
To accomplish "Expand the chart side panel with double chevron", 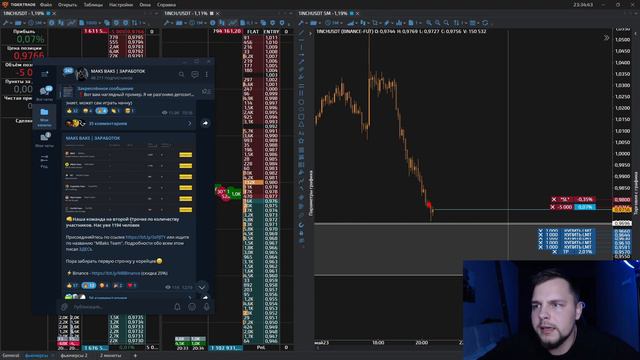I will 606,38.
